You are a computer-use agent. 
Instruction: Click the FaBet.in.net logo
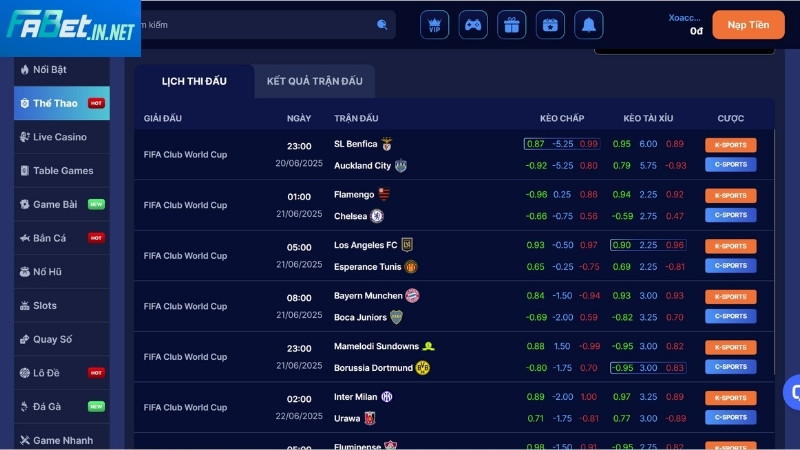70,27
